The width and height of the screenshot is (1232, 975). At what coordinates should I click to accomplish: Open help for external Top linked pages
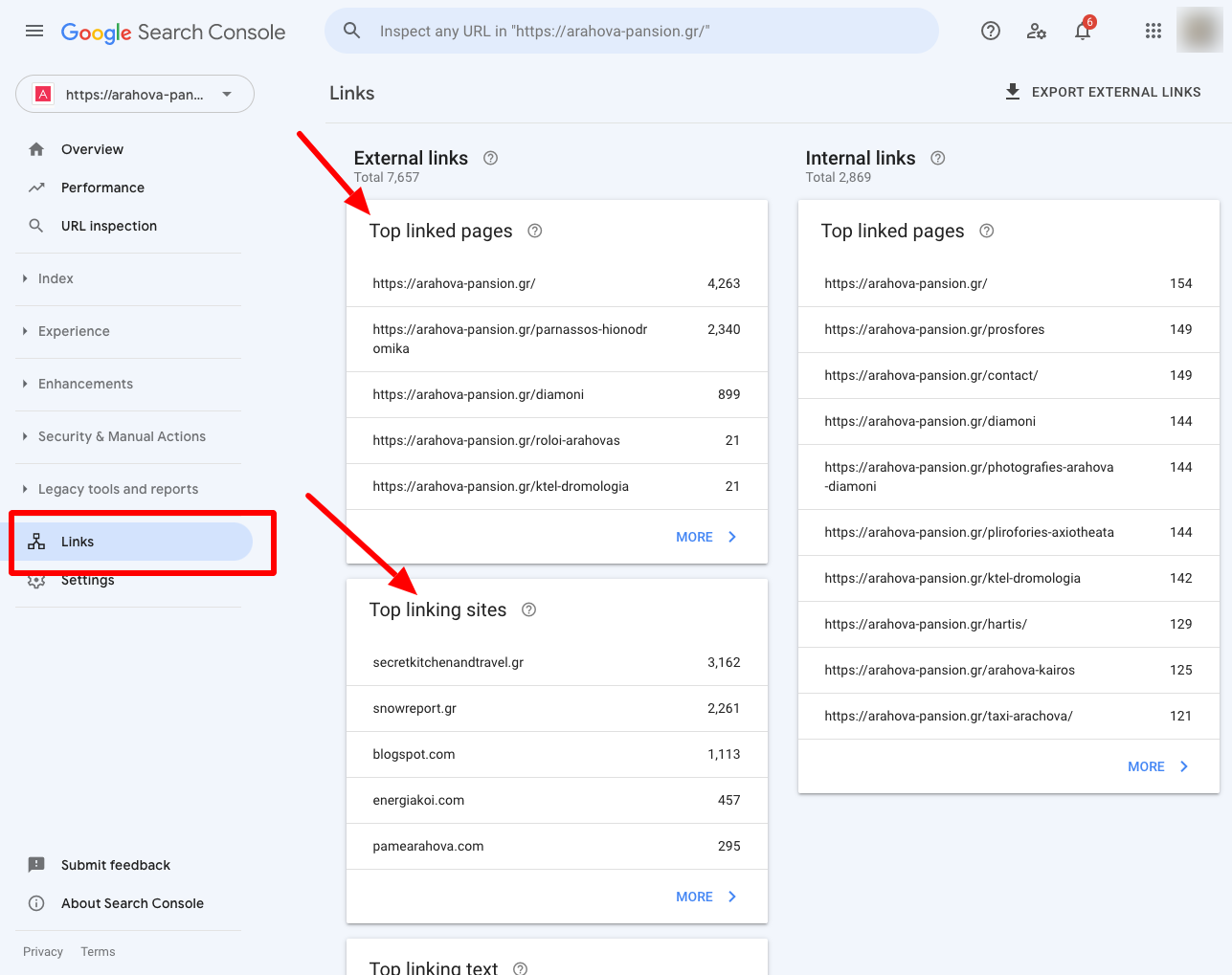[535, 231]
